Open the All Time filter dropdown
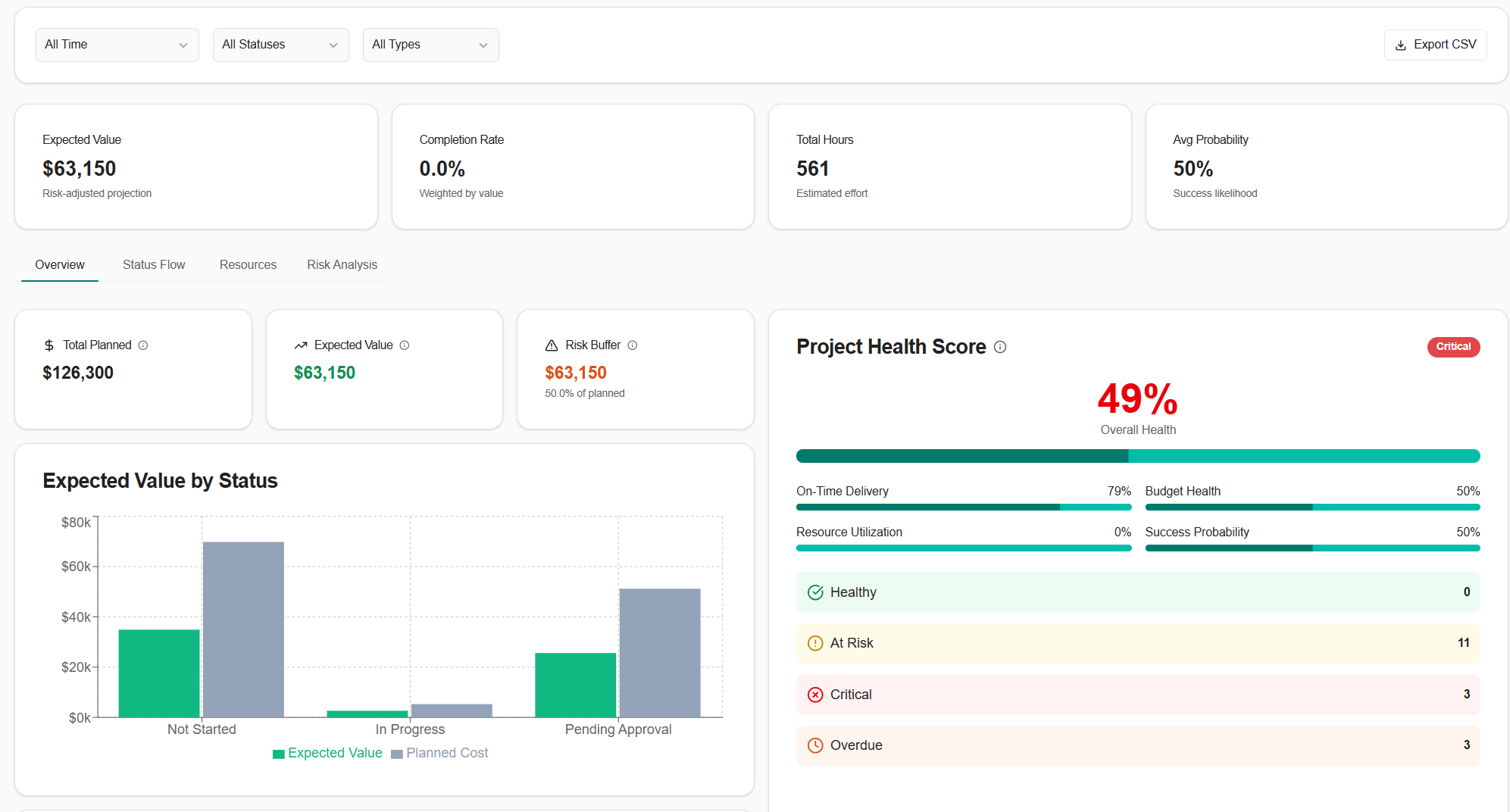The height and width of the screenshot is (812, 1510). (116, 45)
